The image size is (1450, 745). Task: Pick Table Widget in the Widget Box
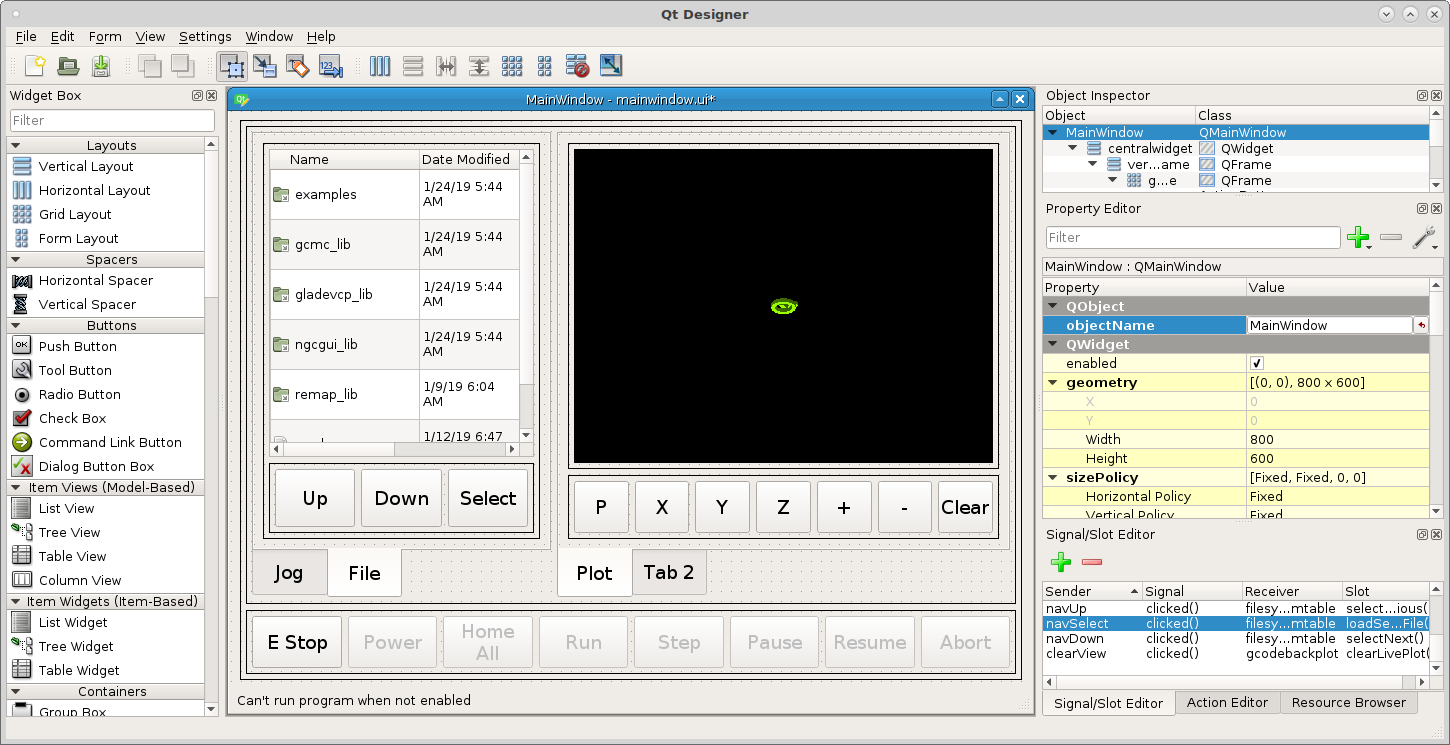[79, 670]
